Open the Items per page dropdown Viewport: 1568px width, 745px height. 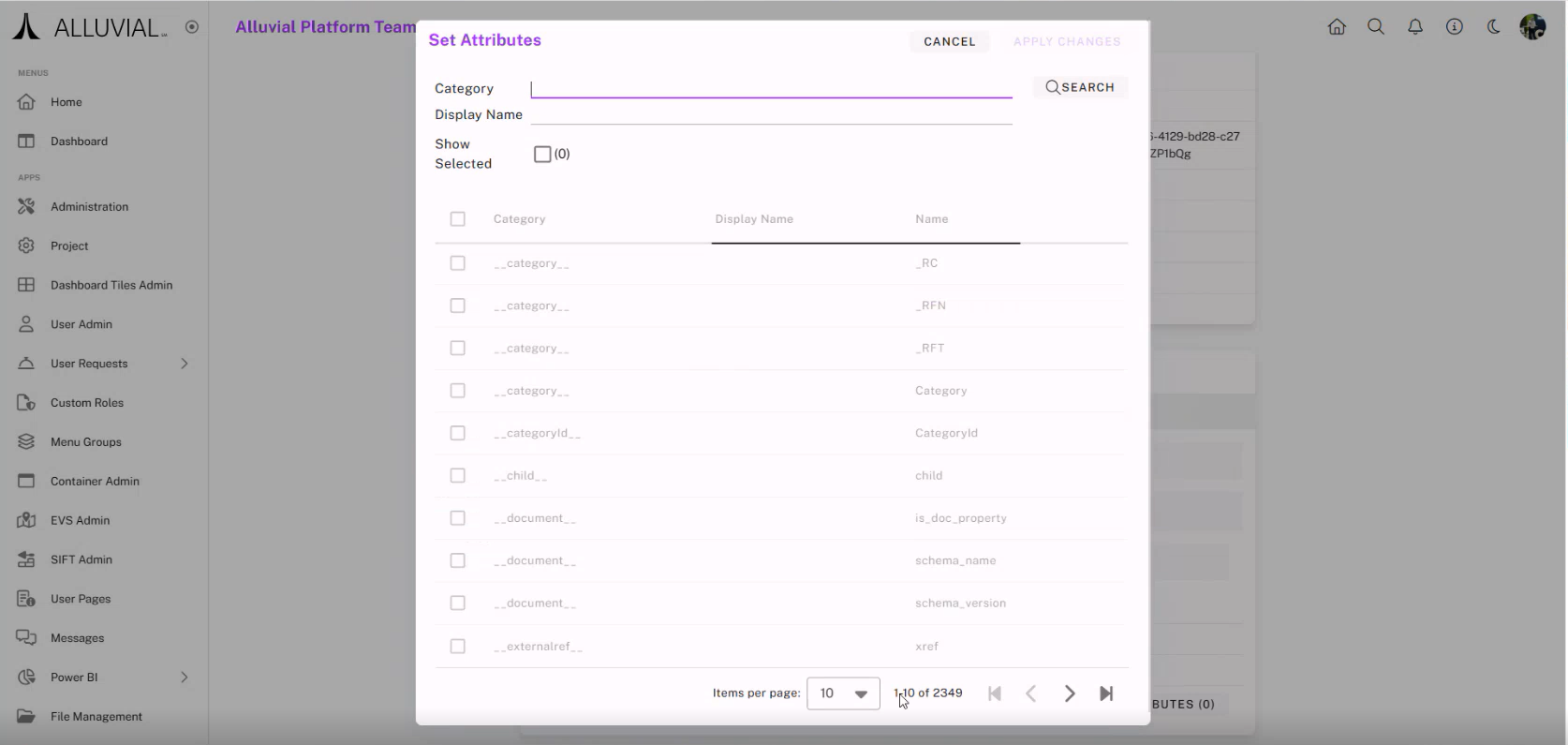842,693
